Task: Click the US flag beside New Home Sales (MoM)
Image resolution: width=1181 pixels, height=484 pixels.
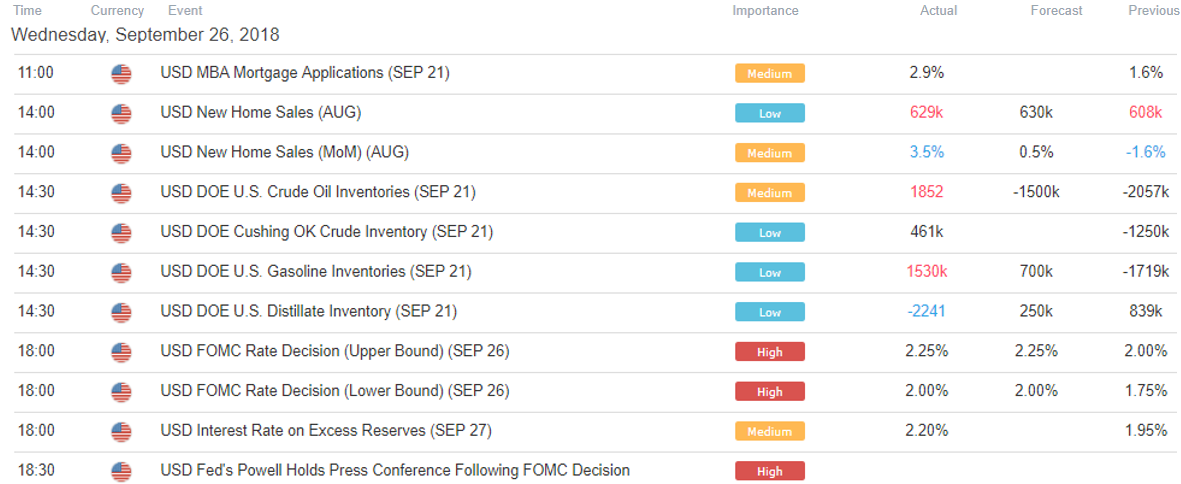Action: tap(121, 153)
